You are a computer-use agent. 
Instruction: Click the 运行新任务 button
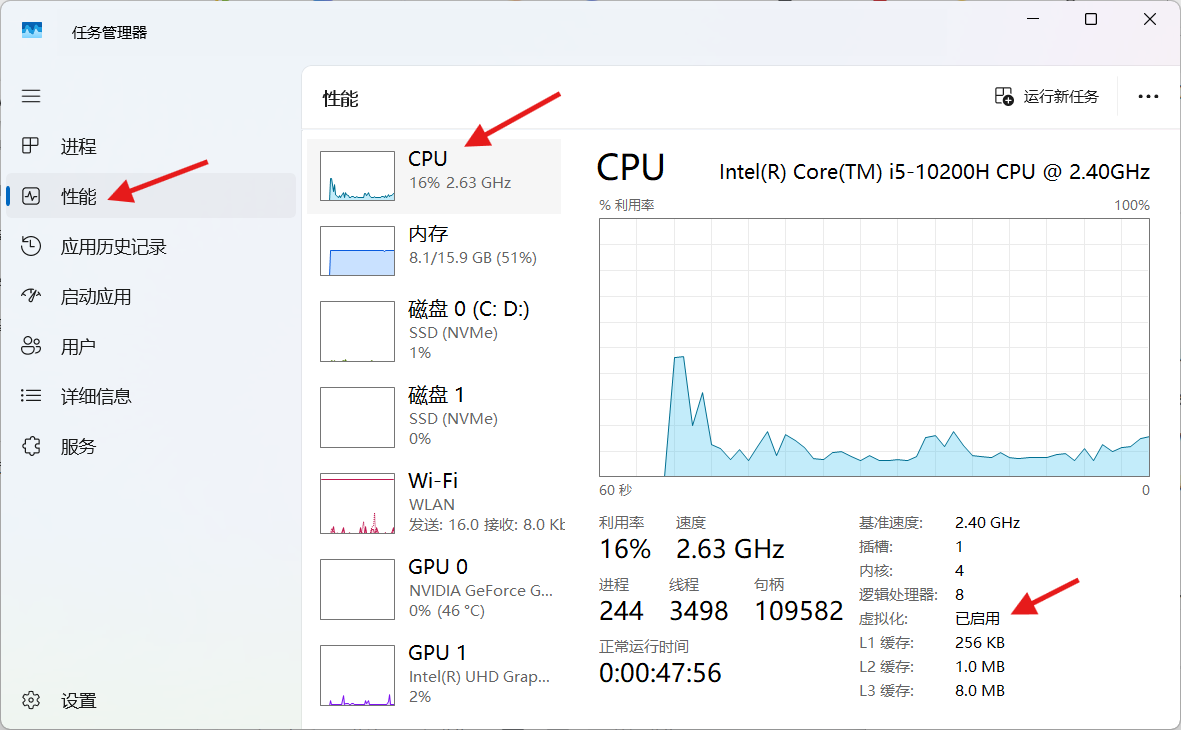click(x=1047, y=97)
